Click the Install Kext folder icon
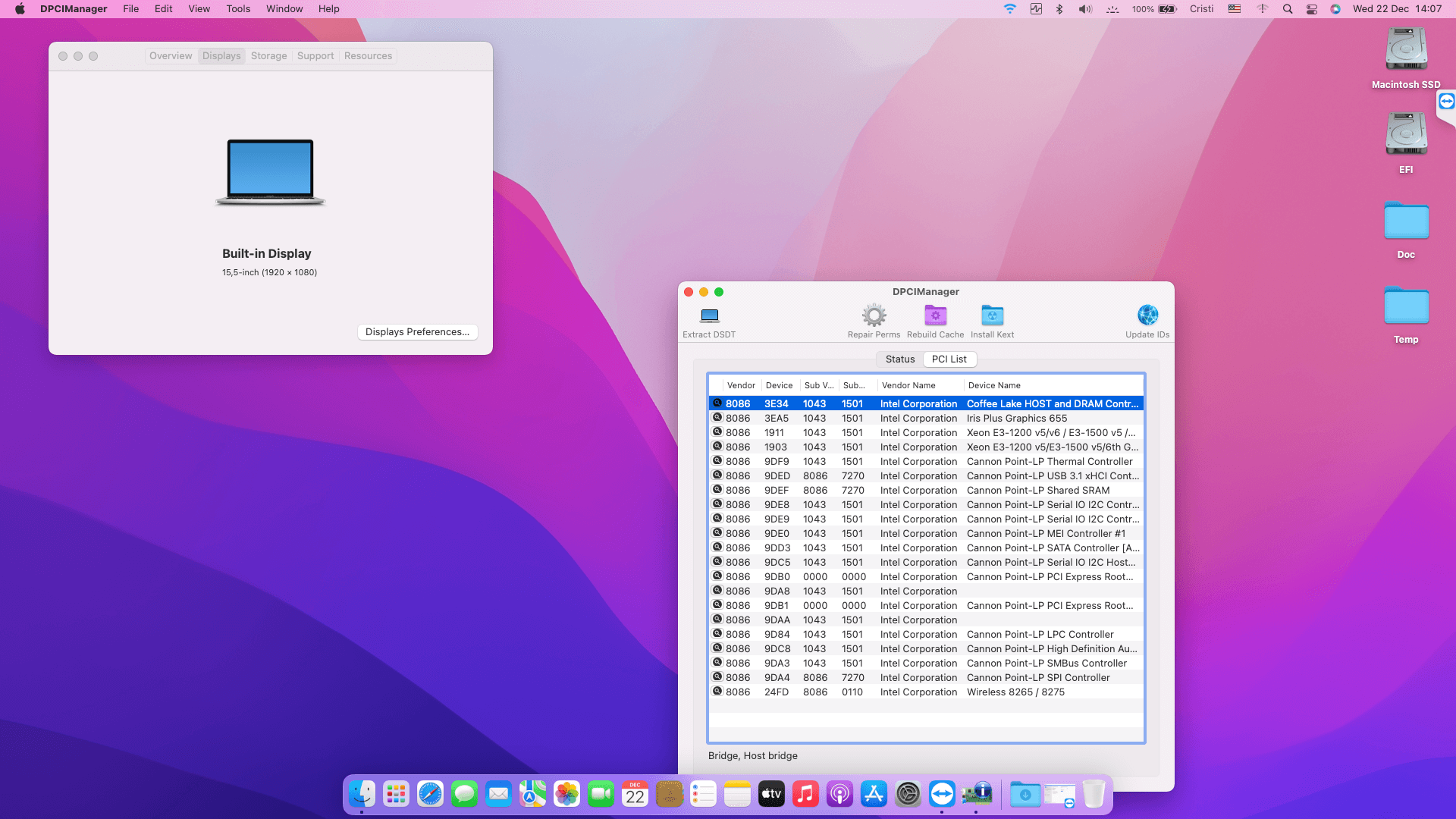Viewport: 1456px width, 819px height. [x=992, y=315]
